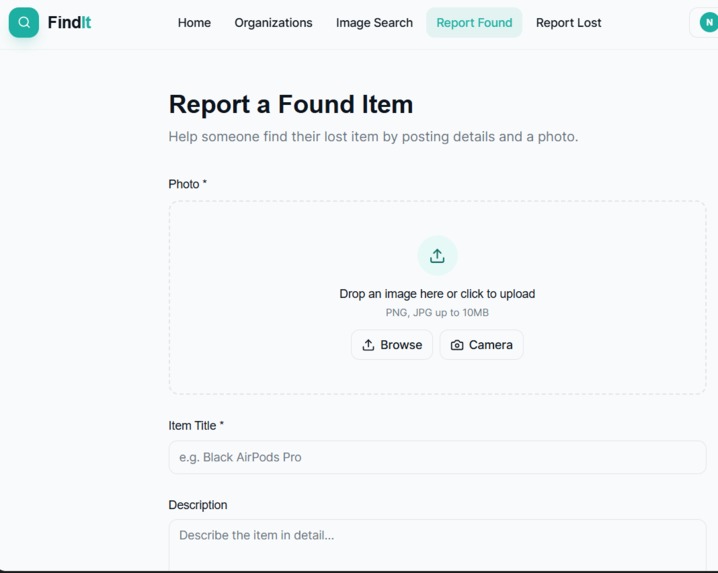Click the Browse button to pick a photo
The image size is (718, 573).
coord(392,345)
